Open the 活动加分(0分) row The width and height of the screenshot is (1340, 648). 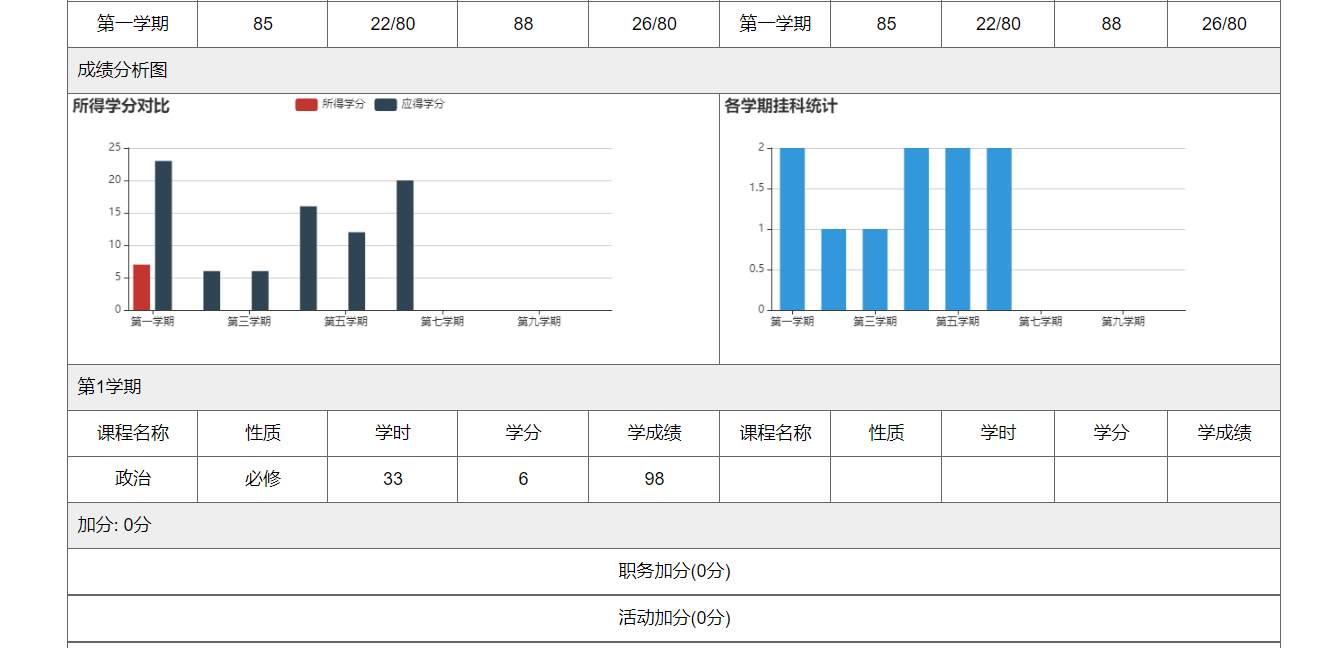coord(674,618)
